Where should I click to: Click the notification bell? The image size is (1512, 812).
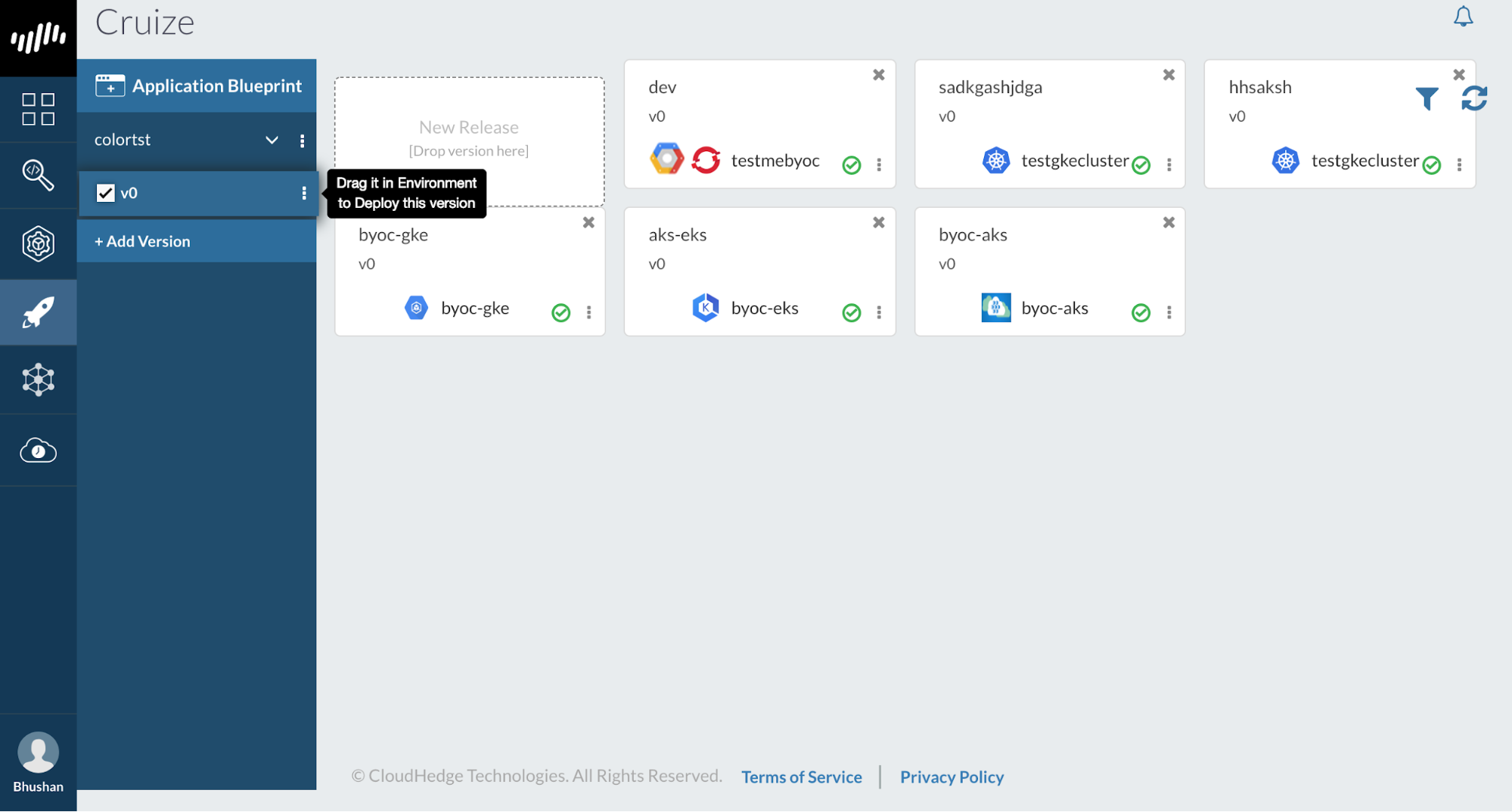pyautogui.click(x=1463, y=16)
